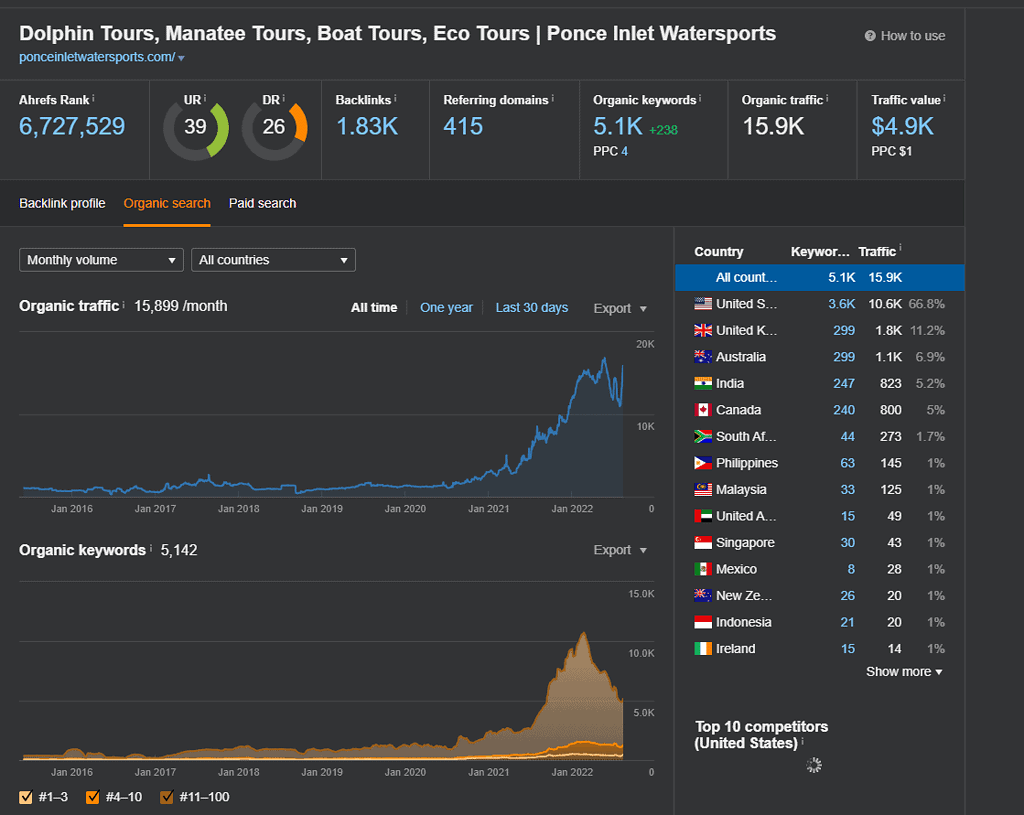Open the All countries dropdown
Screen dimensions: 1024x815
[273, 260]
